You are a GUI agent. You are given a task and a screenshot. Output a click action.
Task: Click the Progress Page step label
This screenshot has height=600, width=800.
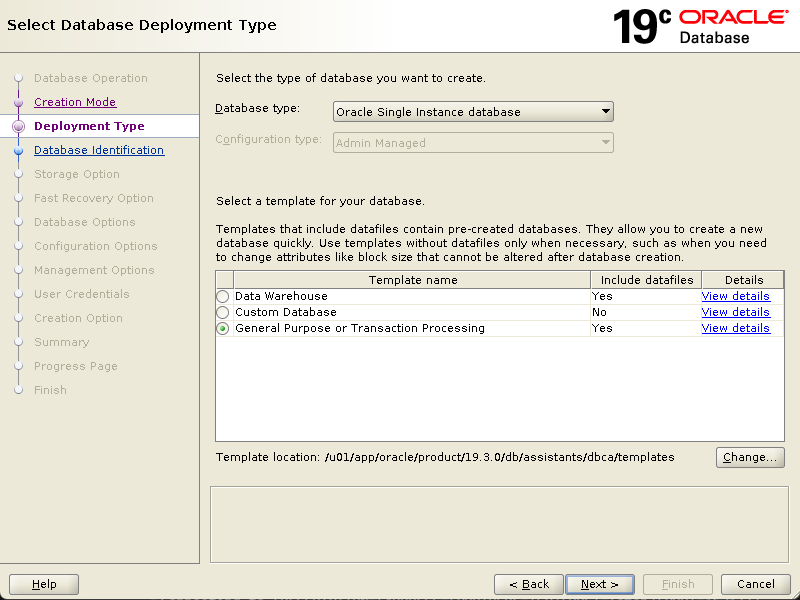[x=76, y=366]
